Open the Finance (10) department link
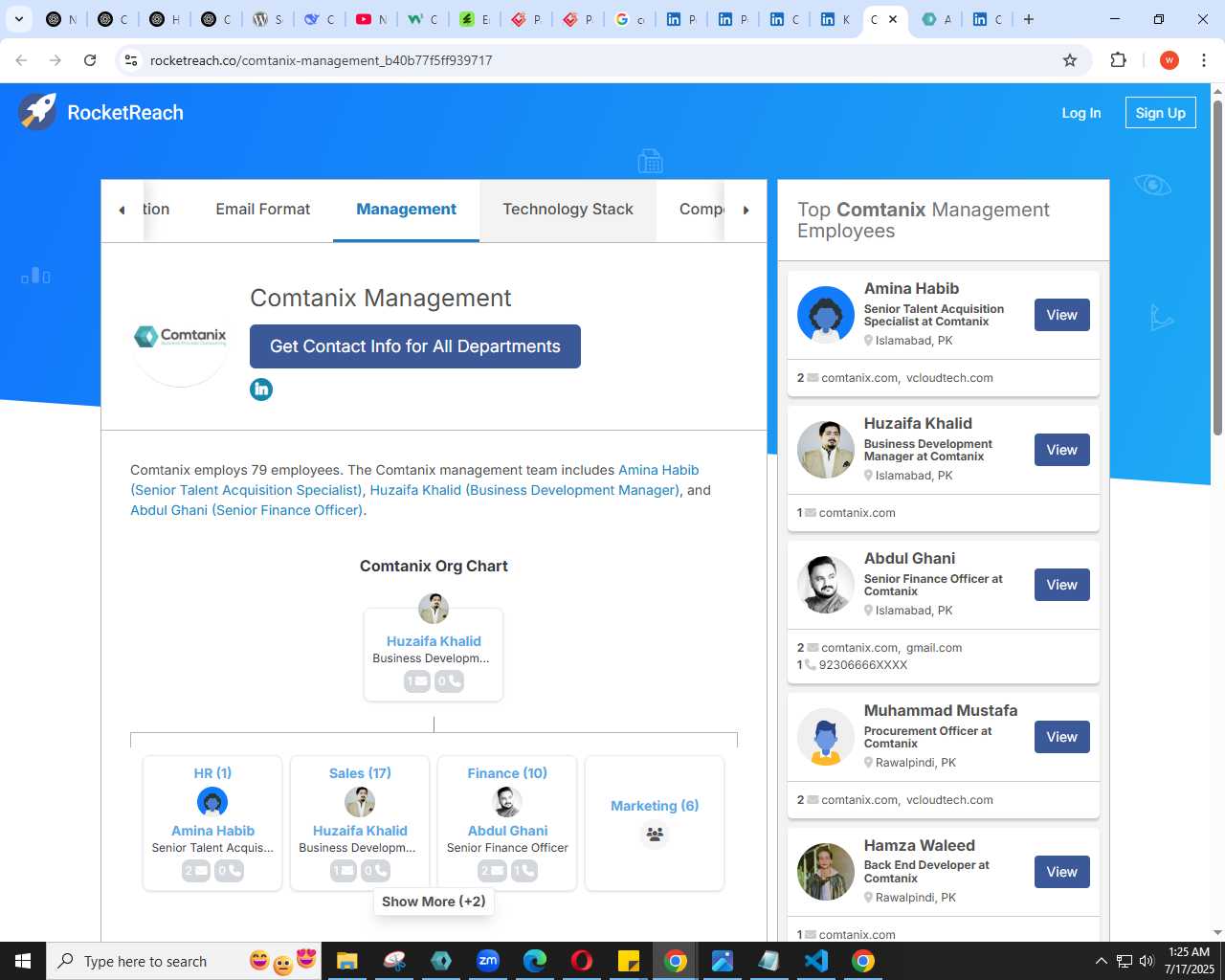1225x980 pixels. coord(507,773)
